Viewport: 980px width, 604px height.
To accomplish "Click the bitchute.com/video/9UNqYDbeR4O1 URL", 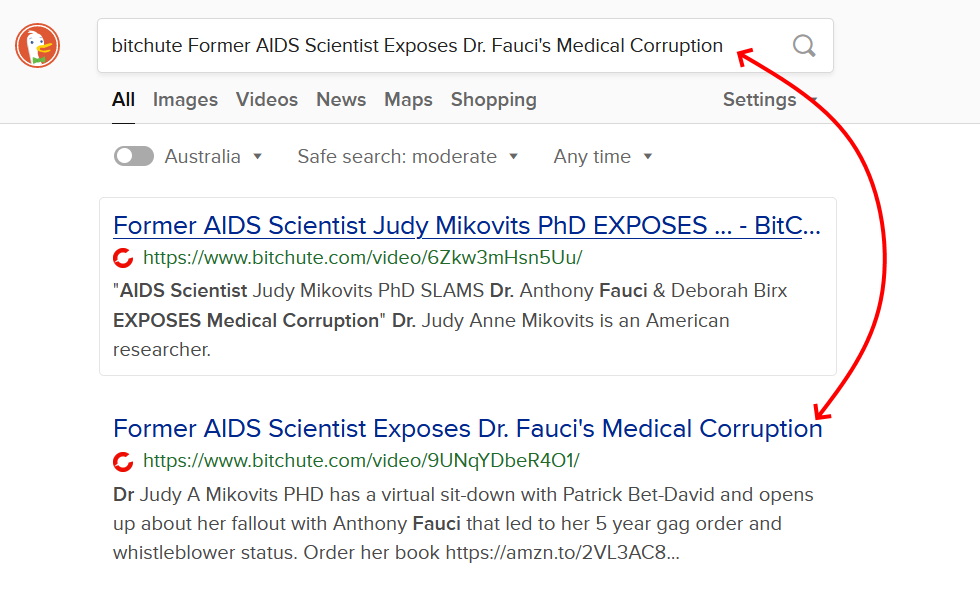I will 361,461.
